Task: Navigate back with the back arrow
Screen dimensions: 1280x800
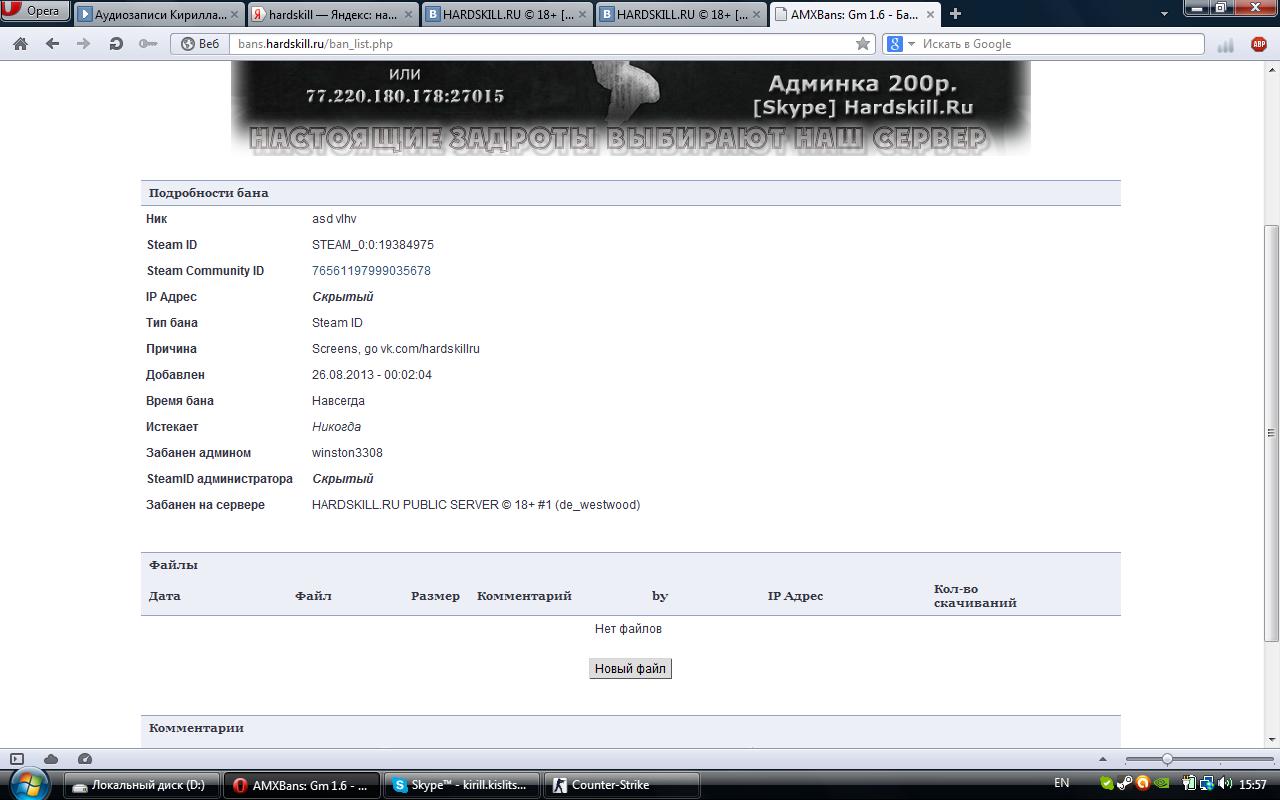Action: click(52, 44)
